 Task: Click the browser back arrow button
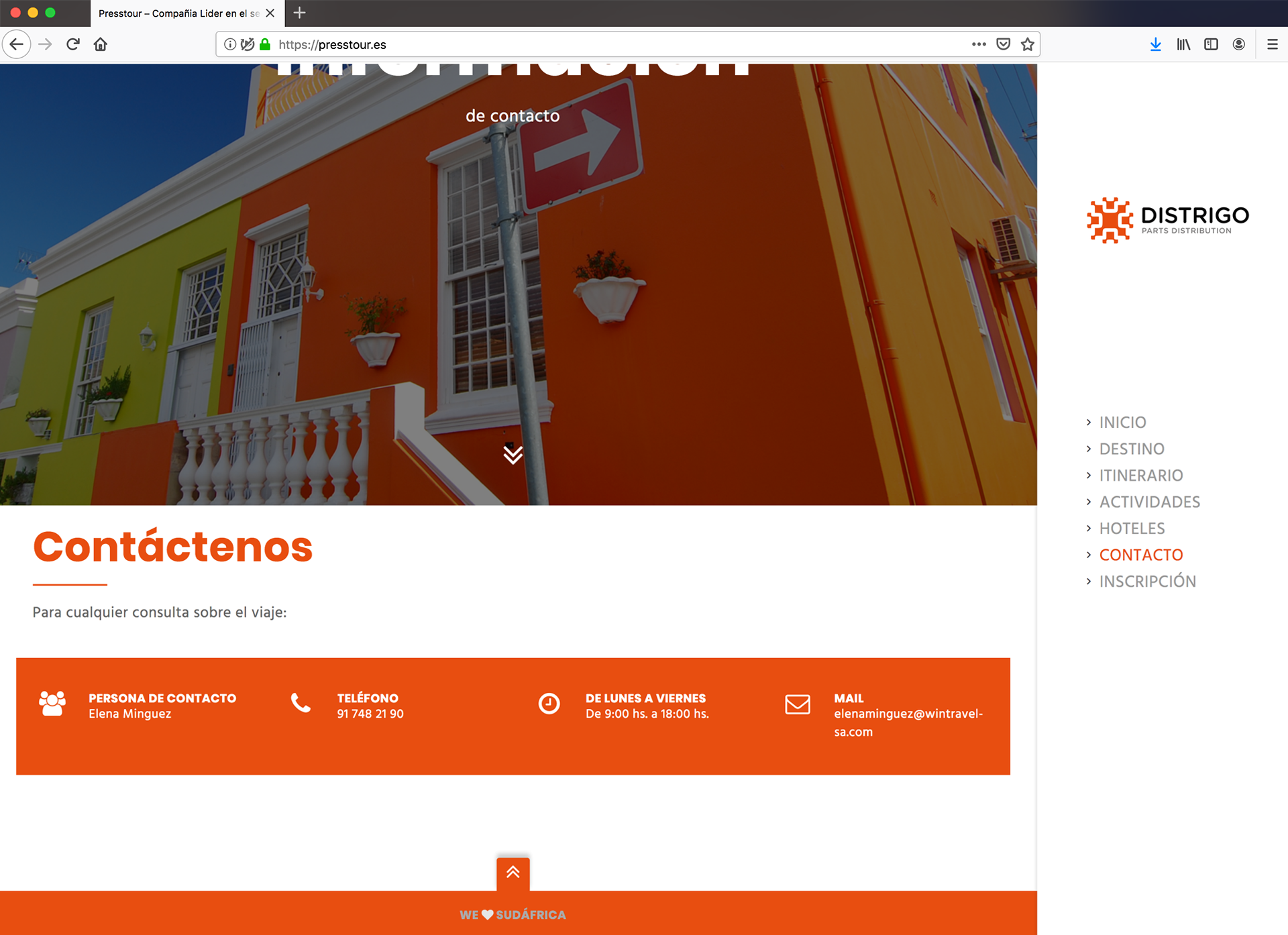coord(17,44)
